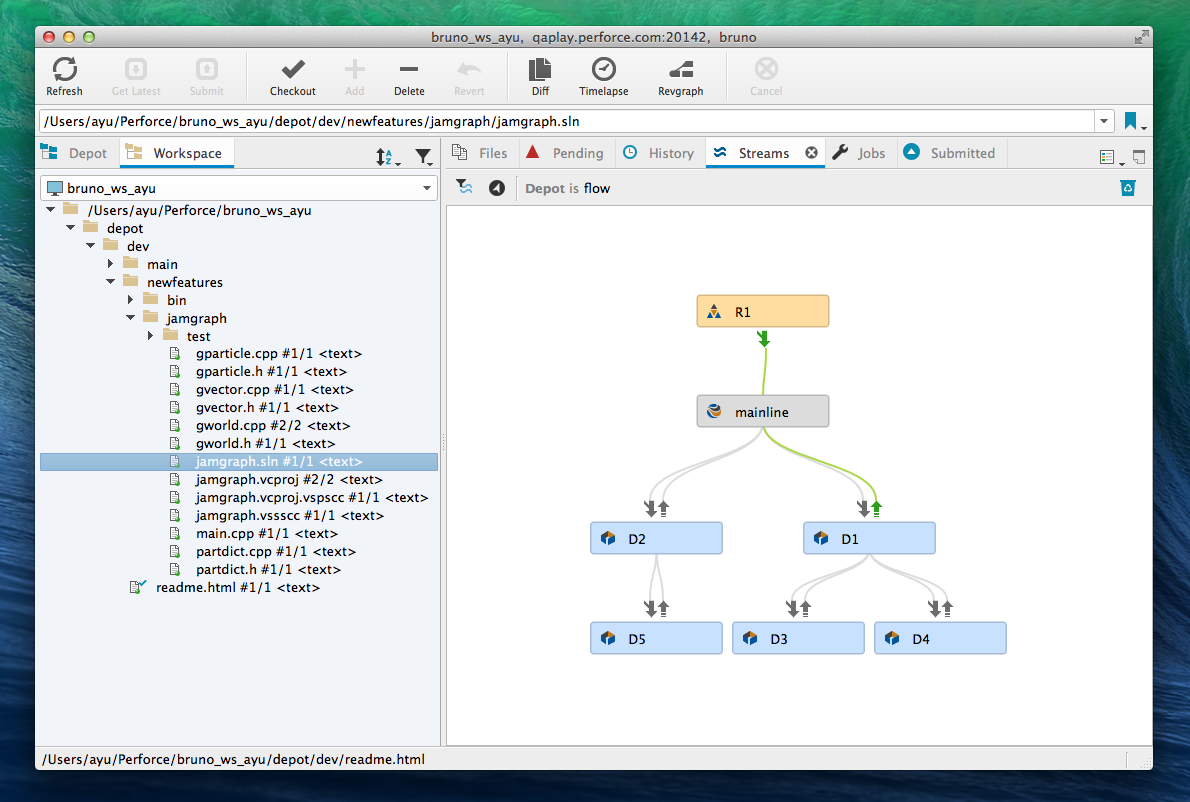The height and width of the screenshot is (802, 1190).
Task: Collapse the bruno_ws_ayu root folder
Action: [51, 209]
